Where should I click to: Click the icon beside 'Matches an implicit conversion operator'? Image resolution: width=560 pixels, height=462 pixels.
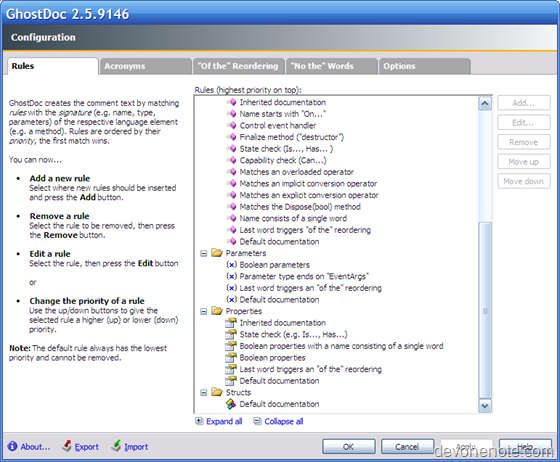tap(232, 184)
